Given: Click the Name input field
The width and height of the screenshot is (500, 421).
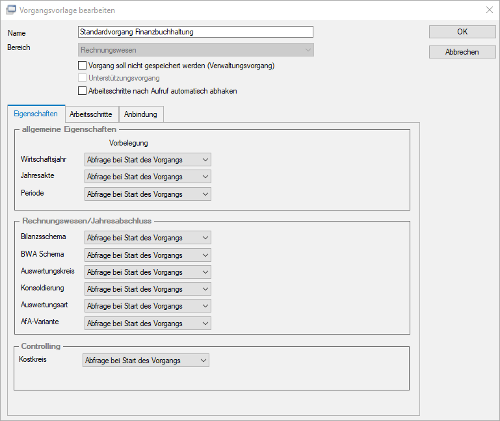Looking at the screenshot, I should click(x=196, y=32).
